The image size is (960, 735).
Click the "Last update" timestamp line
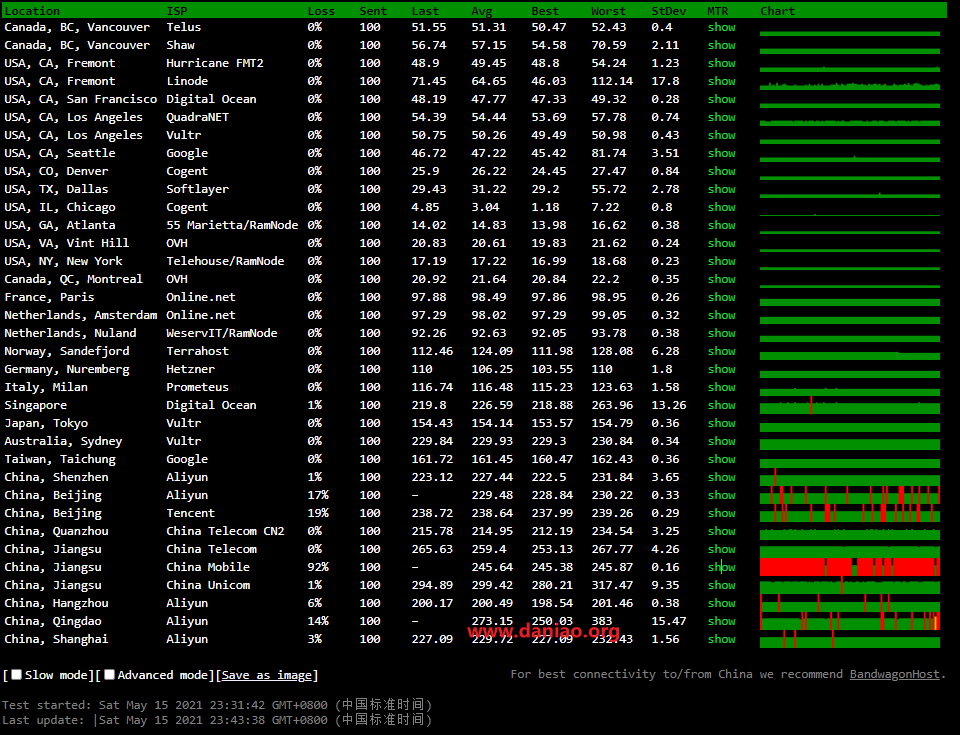pos(217,720)
